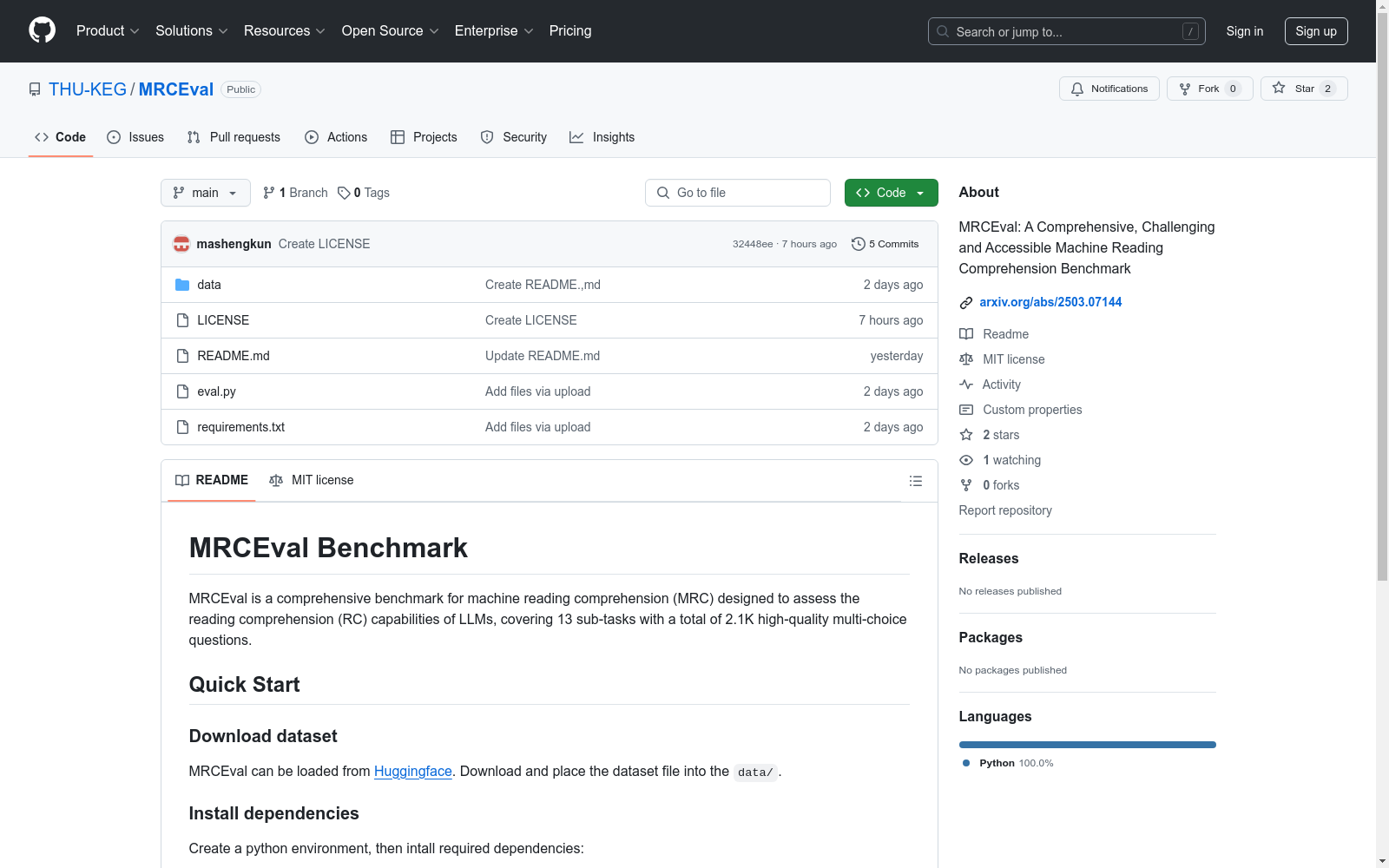Click the requirements.txt file icon

click(182, 427)
